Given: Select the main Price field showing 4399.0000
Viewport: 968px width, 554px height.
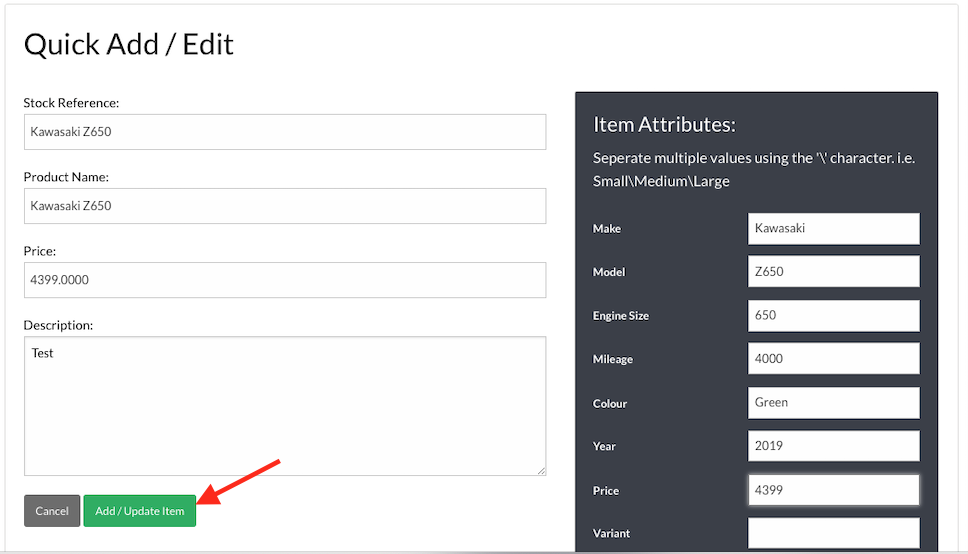Looking at the screenshot, I should [285, 280].
